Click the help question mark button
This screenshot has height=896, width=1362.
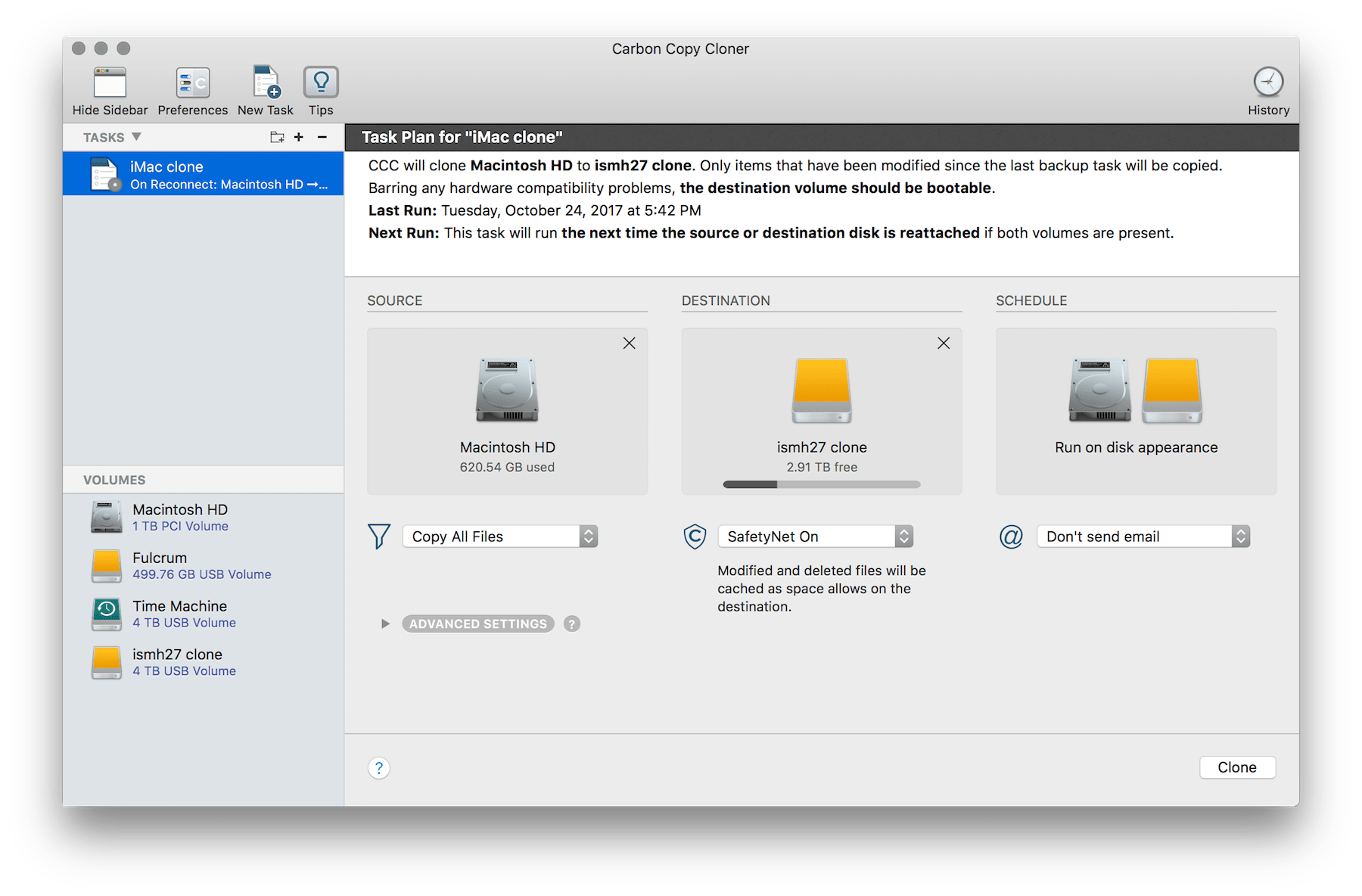point(378,767)
